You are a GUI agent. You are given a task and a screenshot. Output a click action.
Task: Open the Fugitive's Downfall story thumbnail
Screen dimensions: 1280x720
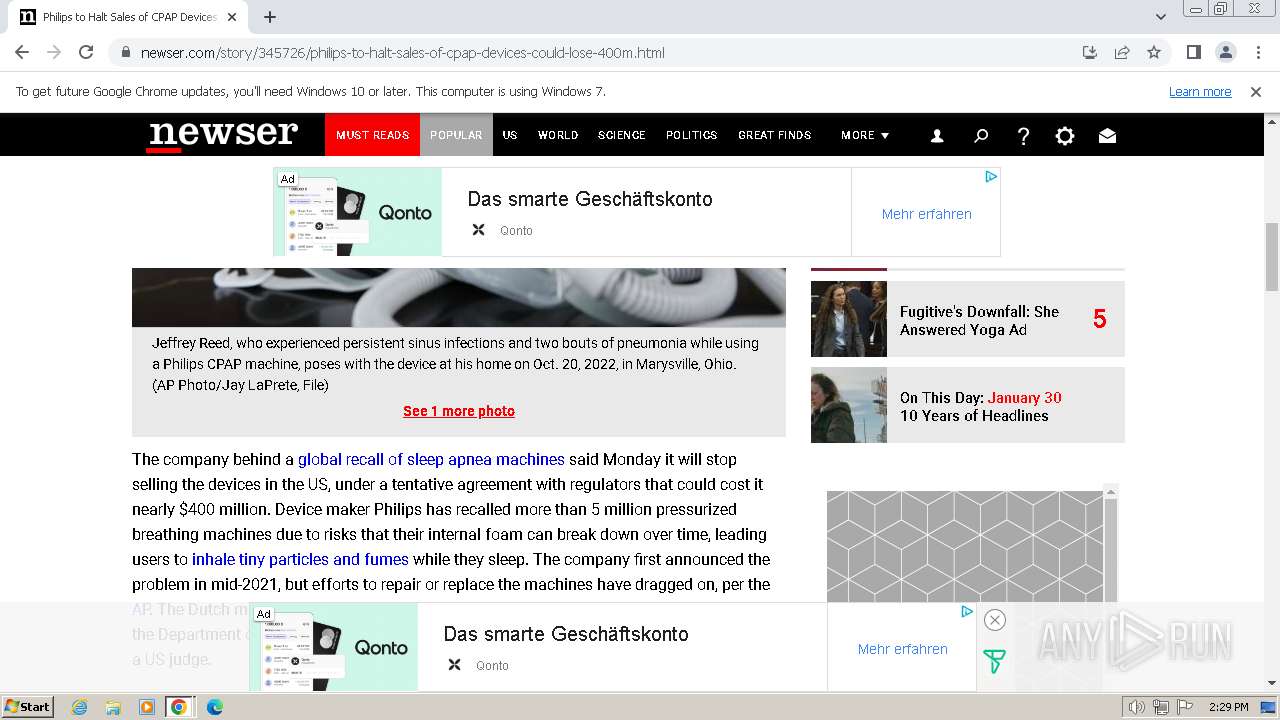(849, 319)
